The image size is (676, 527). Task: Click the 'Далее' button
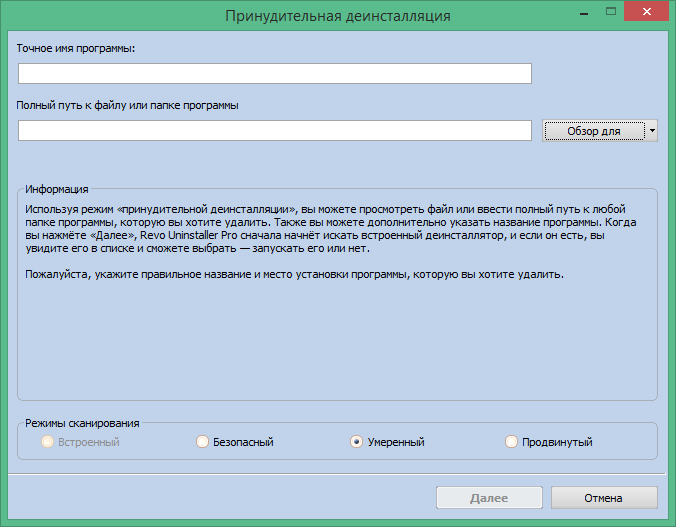tap(489, 498)
